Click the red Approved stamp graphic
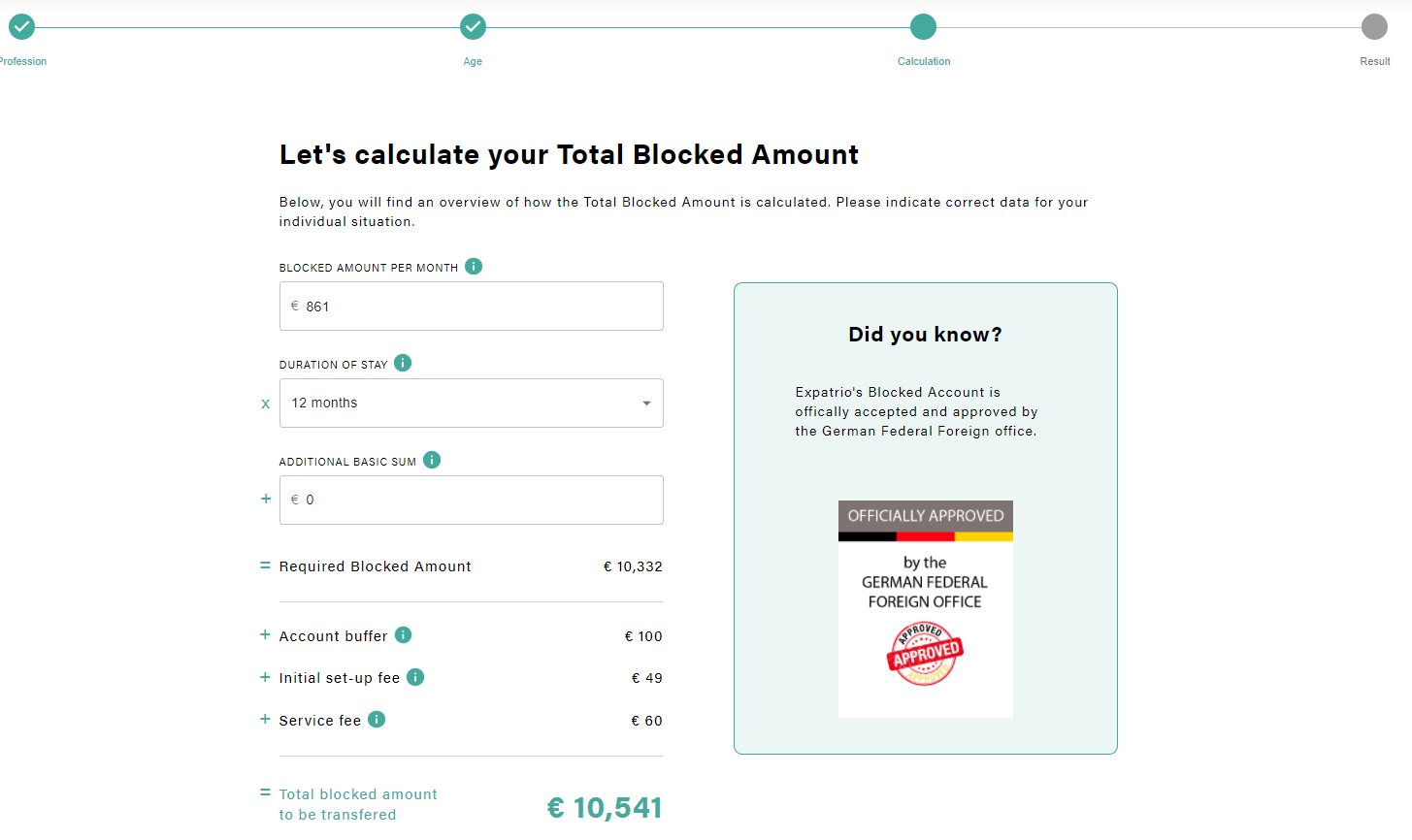 click(925, 655)
